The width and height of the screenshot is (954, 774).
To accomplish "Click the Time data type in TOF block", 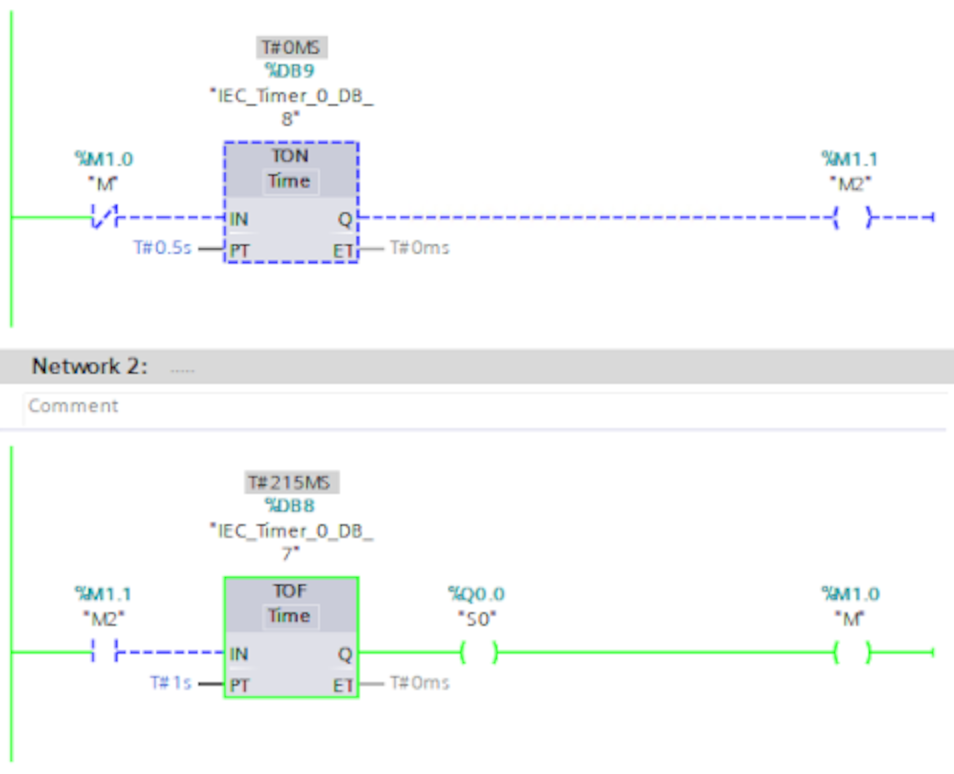I will (289, 616).
